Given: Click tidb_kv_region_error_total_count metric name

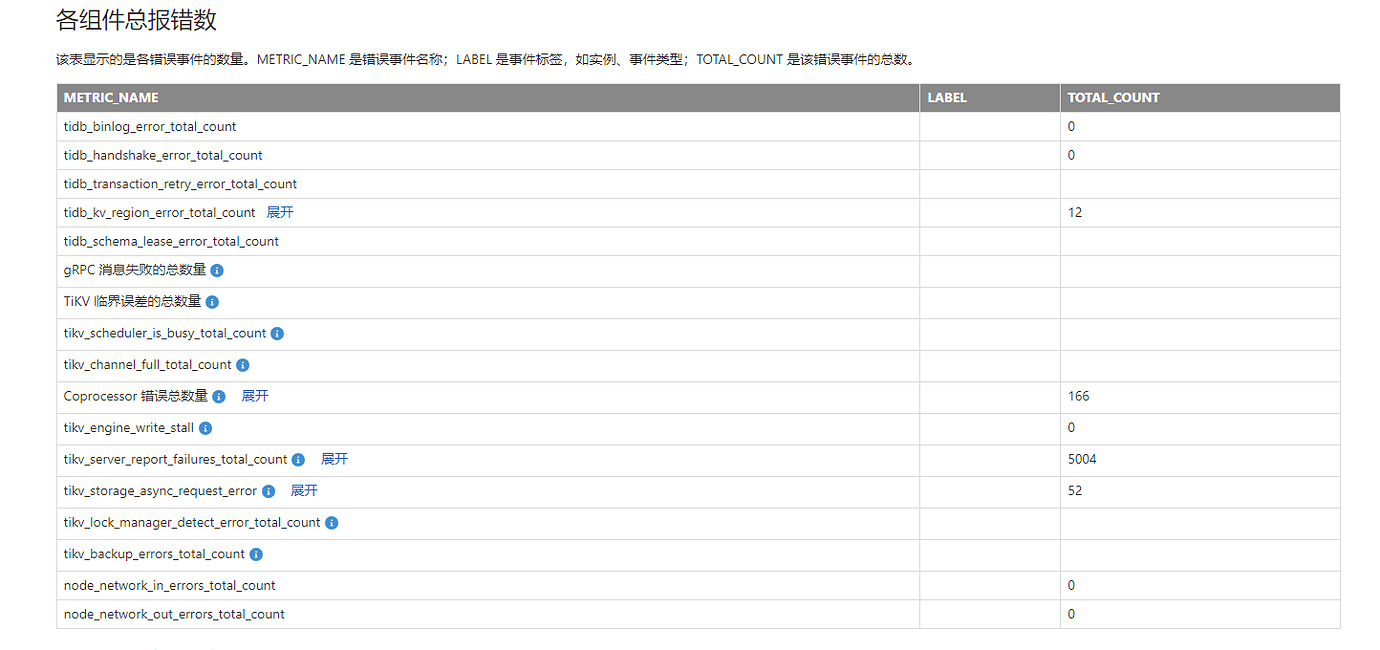Looking at the screenshot, I should point(160,212).
